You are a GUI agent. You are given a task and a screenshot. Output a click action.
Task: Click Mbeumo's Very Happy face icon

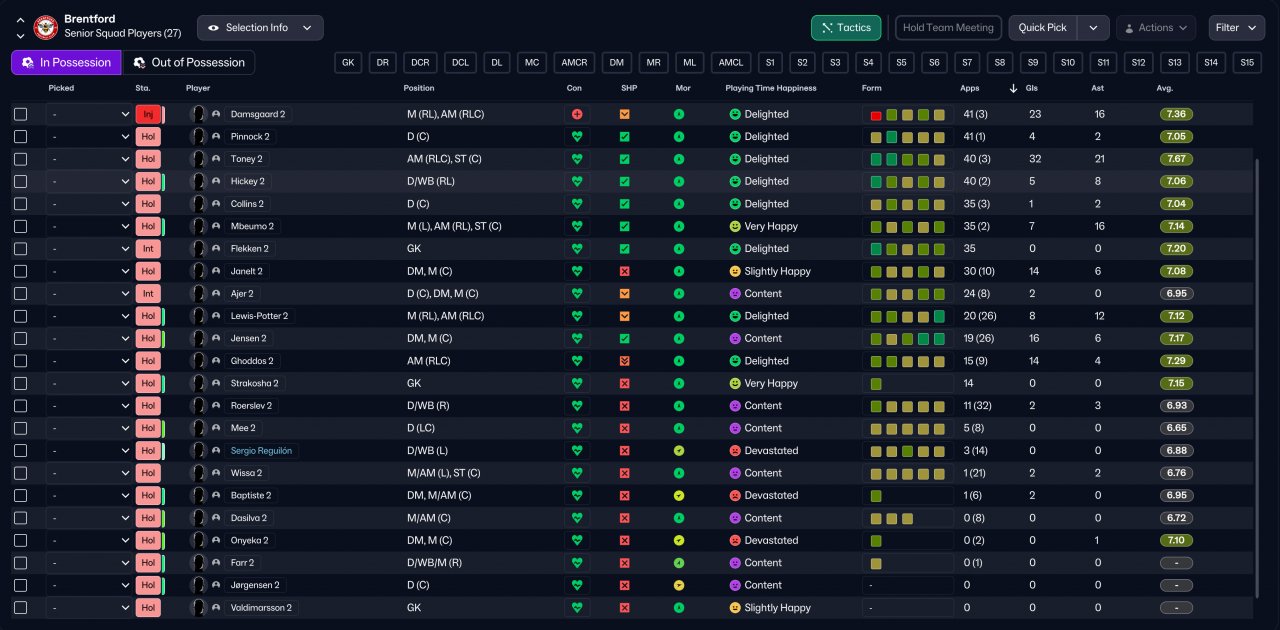pyautogui.click(x=735, y=227)
